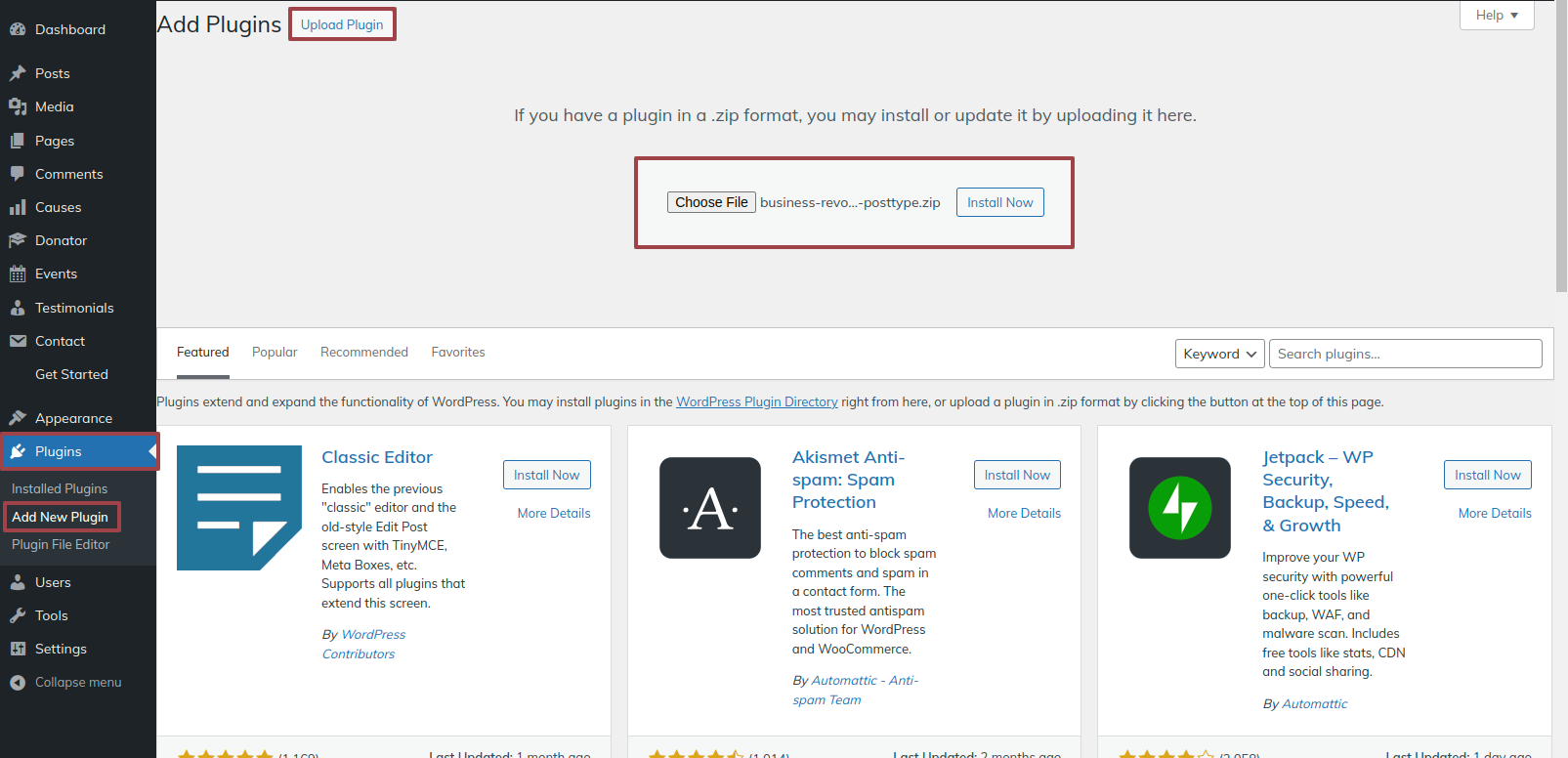Open the Keyword search type dropdown

click(x=1220, y=354)
